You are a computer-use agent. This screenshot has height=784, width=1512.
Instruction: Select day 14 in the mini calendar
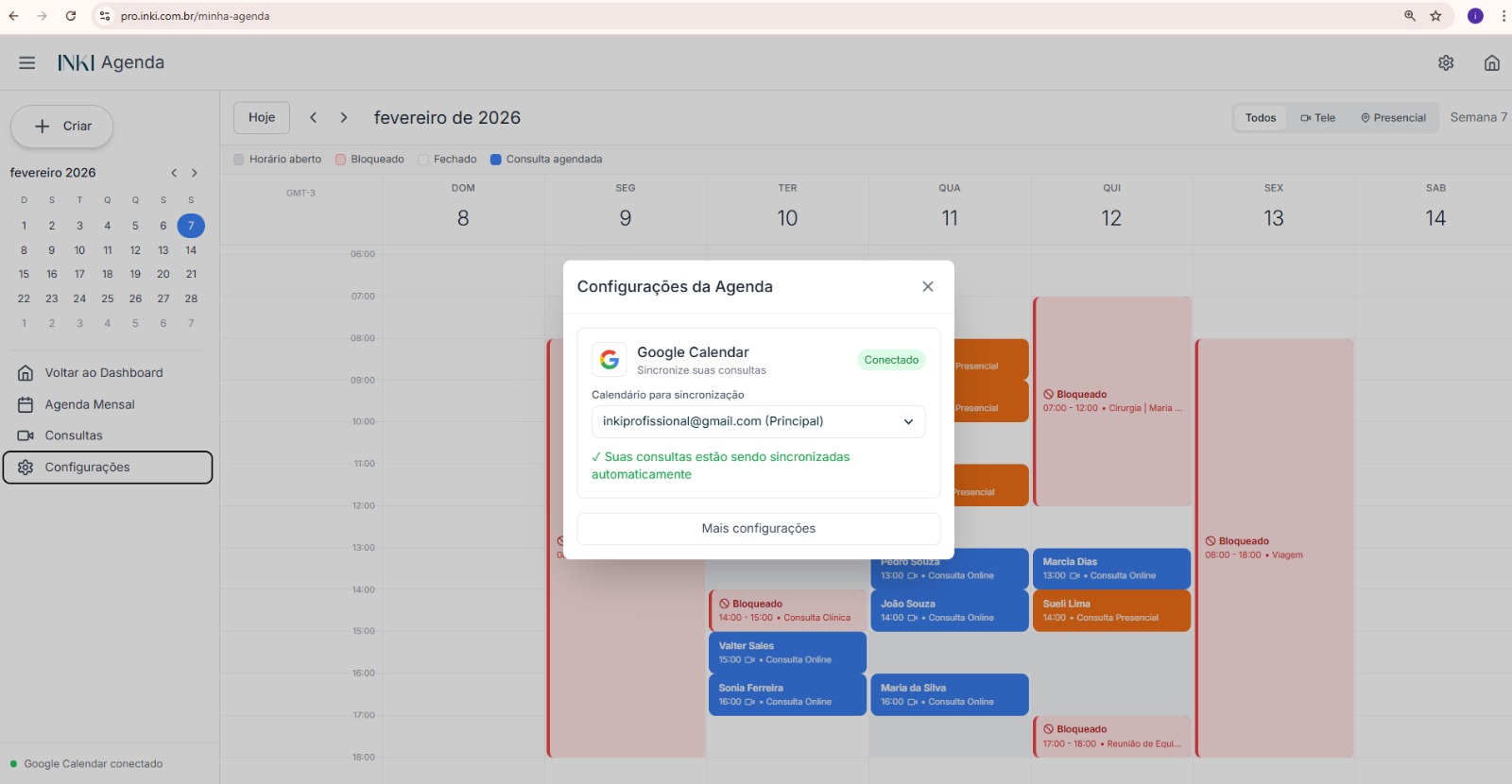click(x=191, y=250)
